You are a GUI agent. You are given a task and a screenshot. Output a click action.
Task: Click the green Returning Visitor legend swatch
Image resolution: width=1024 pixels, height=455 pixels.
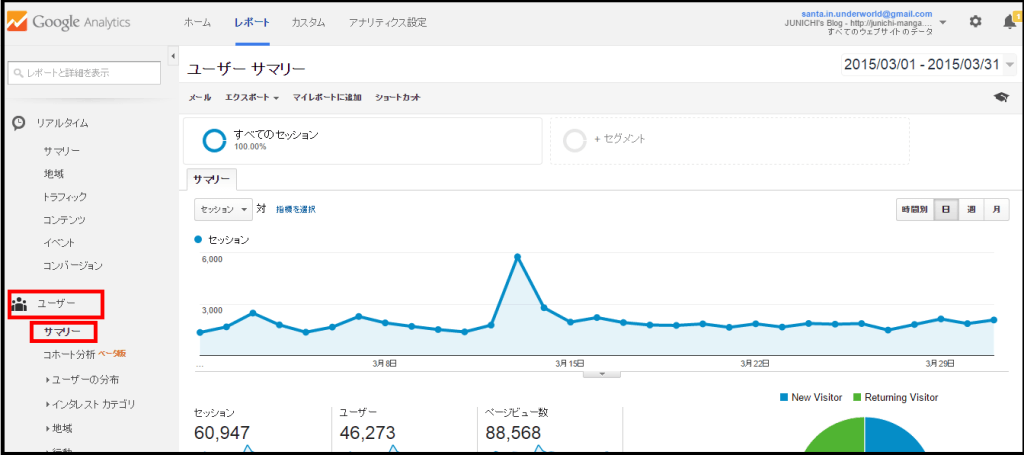point(857,397)
